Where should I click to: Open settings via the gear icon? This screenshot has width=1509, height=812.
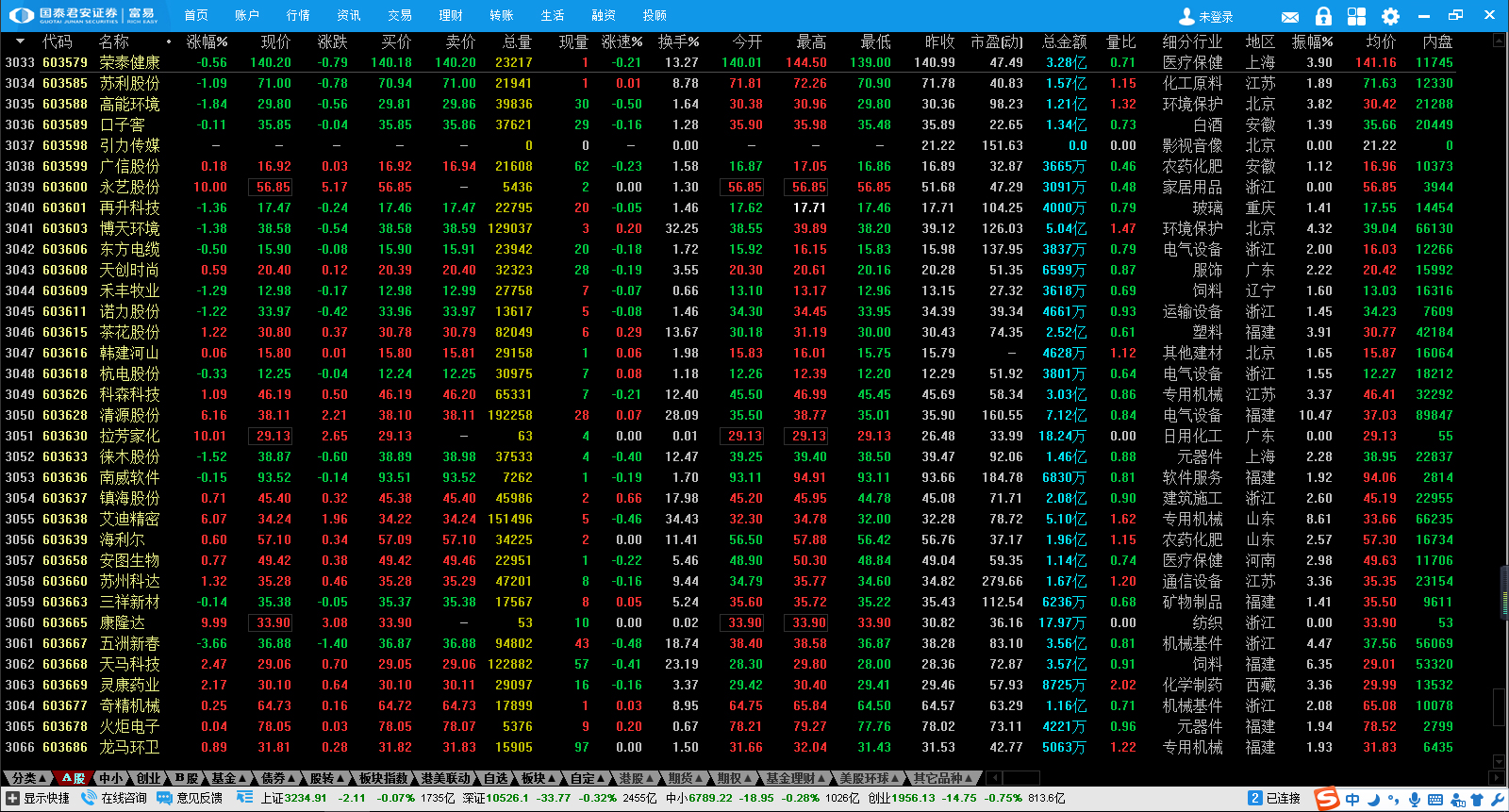(x=1390, y=16)
